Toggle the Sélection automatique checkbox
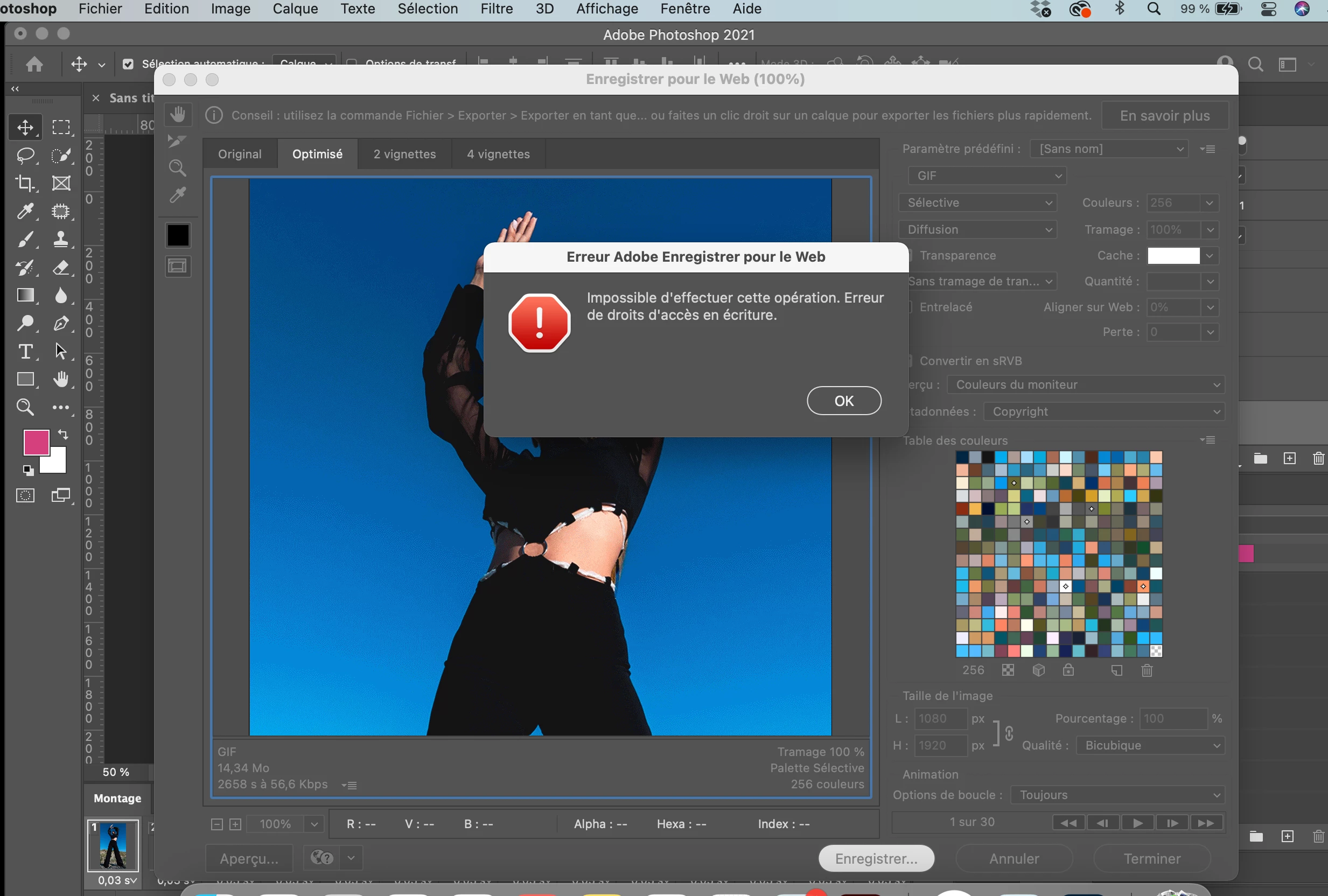This screenshot has width=1328, height=896. [128, 64]
